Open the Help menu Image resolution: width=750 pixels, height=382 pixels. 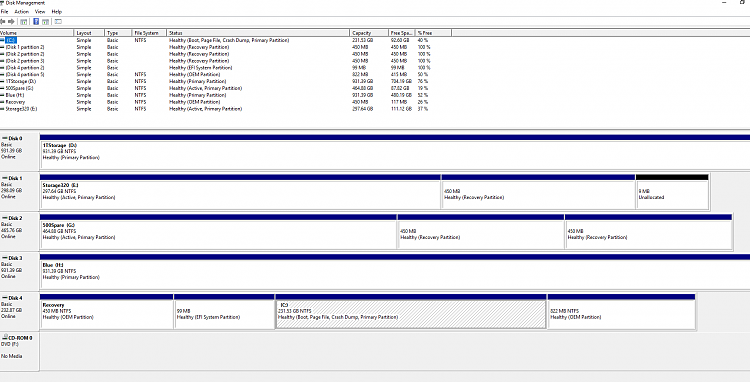point(56,11)
